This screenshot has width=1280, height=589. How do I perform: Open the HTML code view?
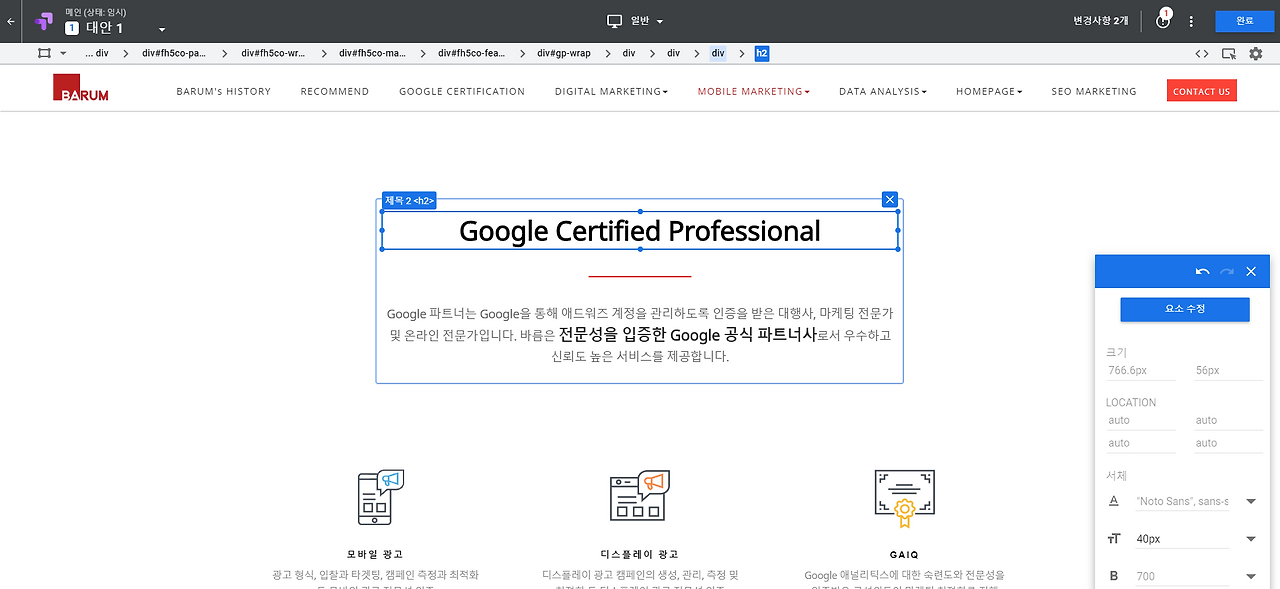[1202, 53]
